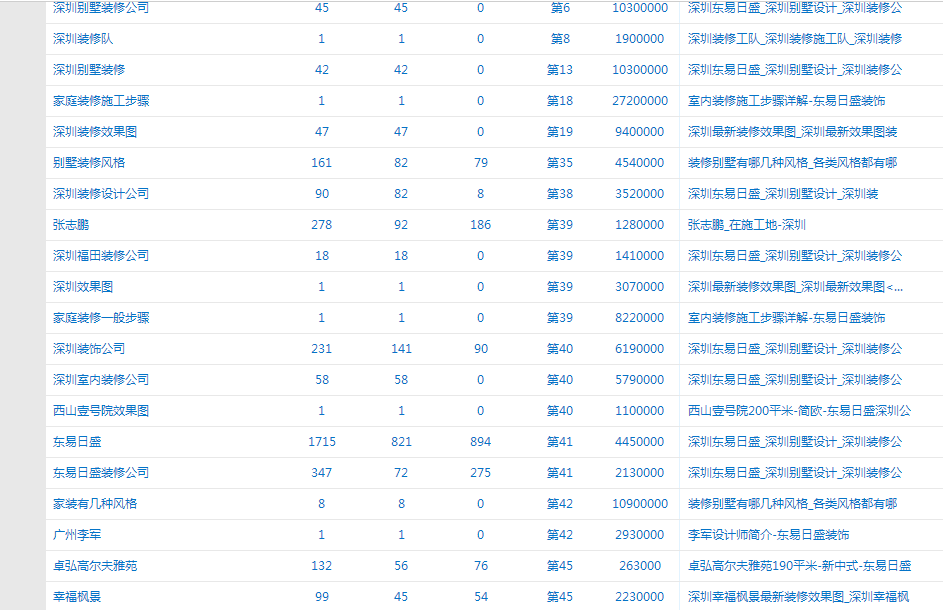Select index value 161 for 别墅装修风格

[322, 163]
